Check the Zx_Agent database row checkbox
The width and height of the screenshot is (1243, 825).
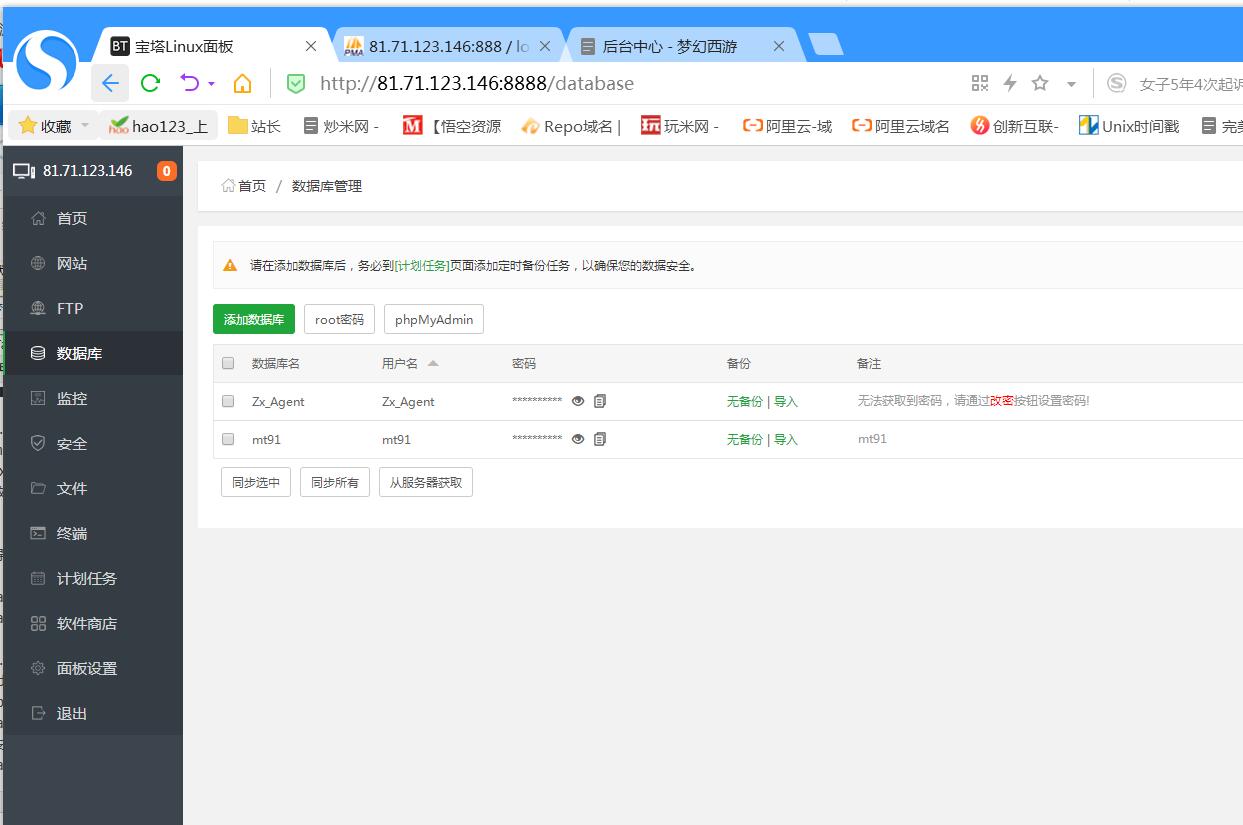(228, 401)
